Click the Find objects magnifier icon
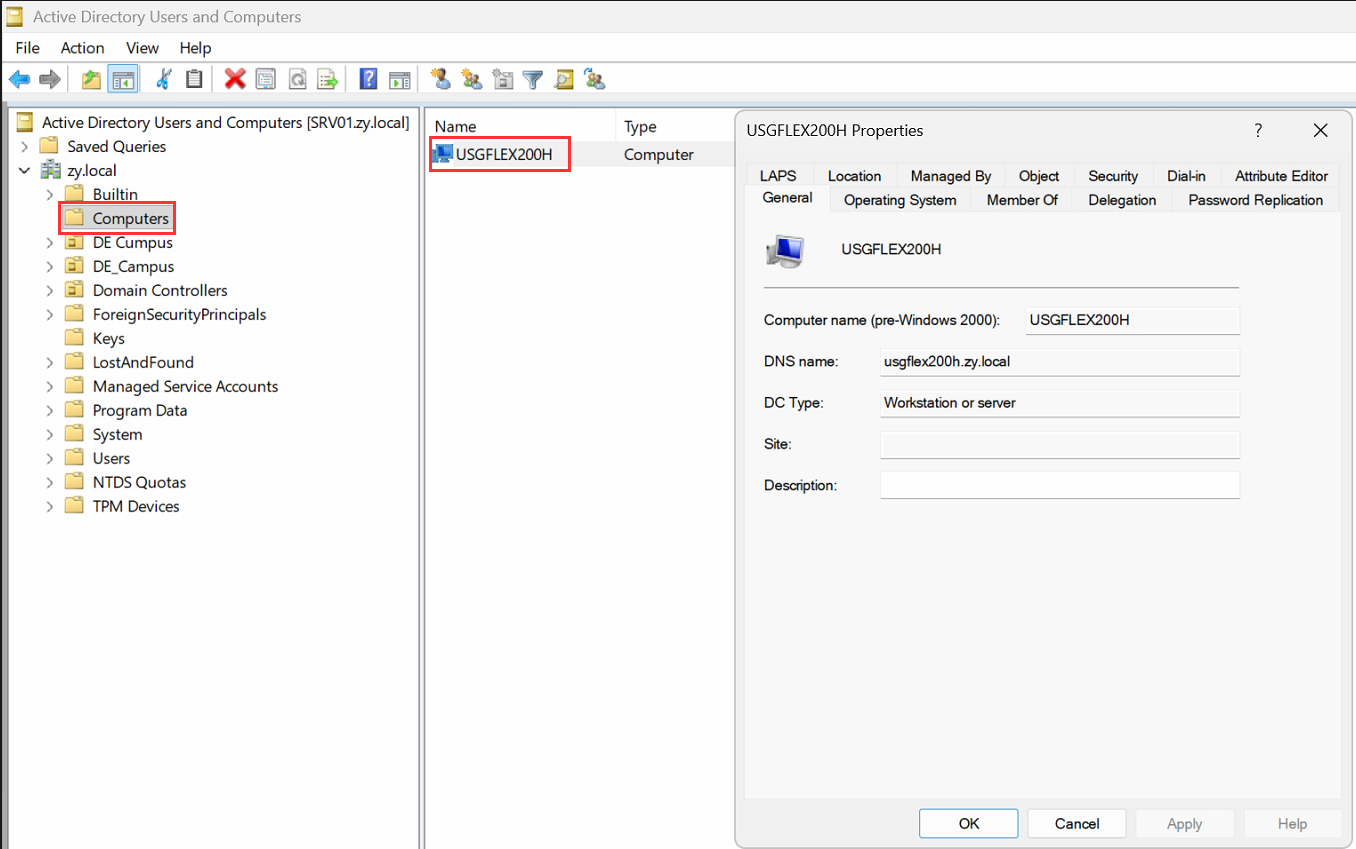Viewport: 1356px width, 849px height. [x=564, y=79]
